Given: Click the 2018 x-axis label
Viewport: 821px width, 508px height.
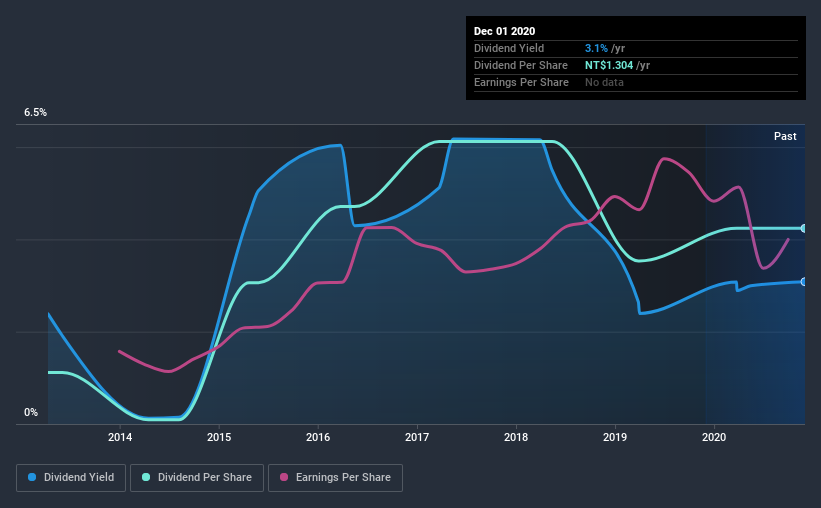Looking at the screenshot, I should pos(516,437).
